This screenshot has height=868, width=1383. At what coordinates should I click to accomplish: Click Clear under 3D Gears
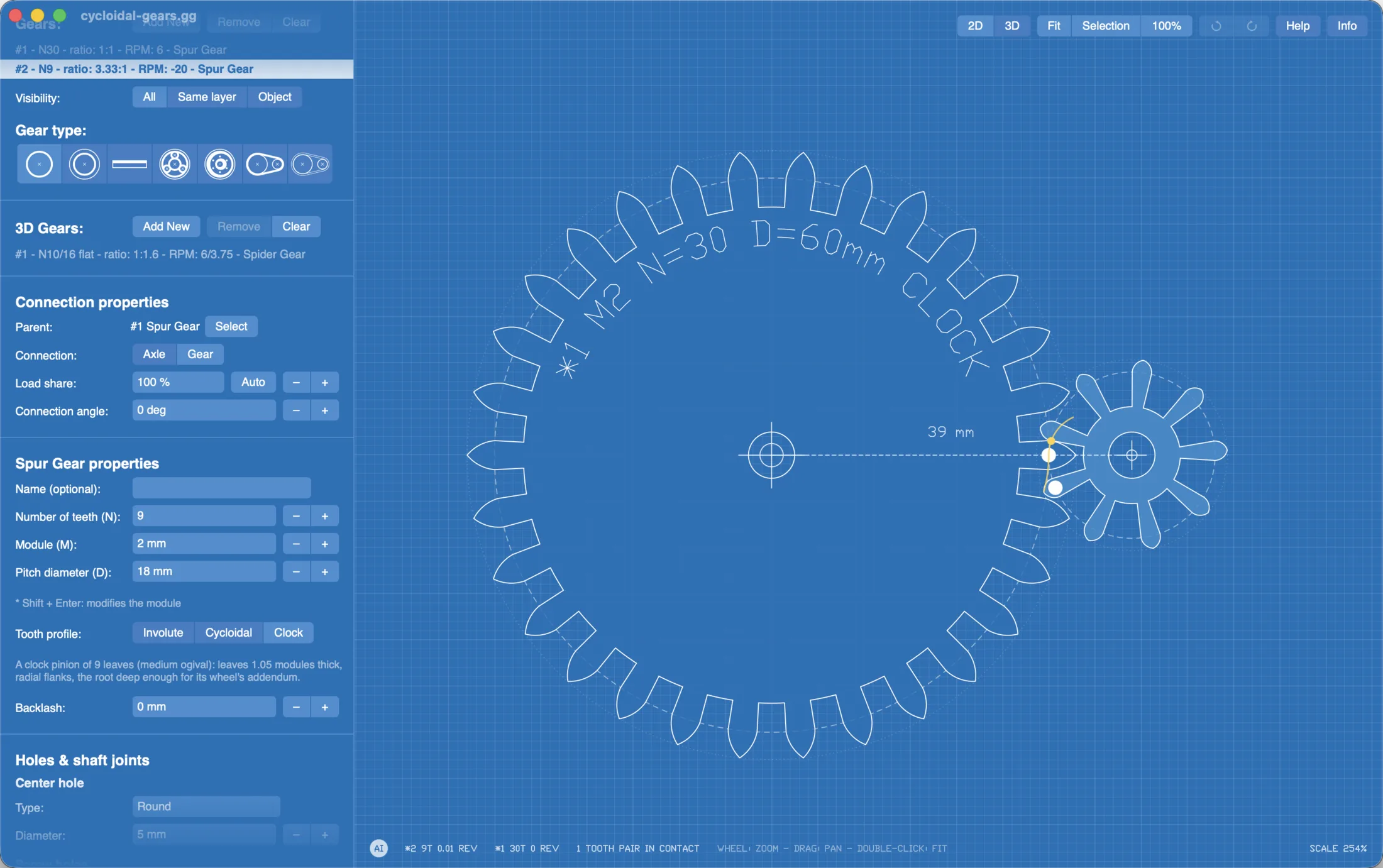tap(296, 226)
